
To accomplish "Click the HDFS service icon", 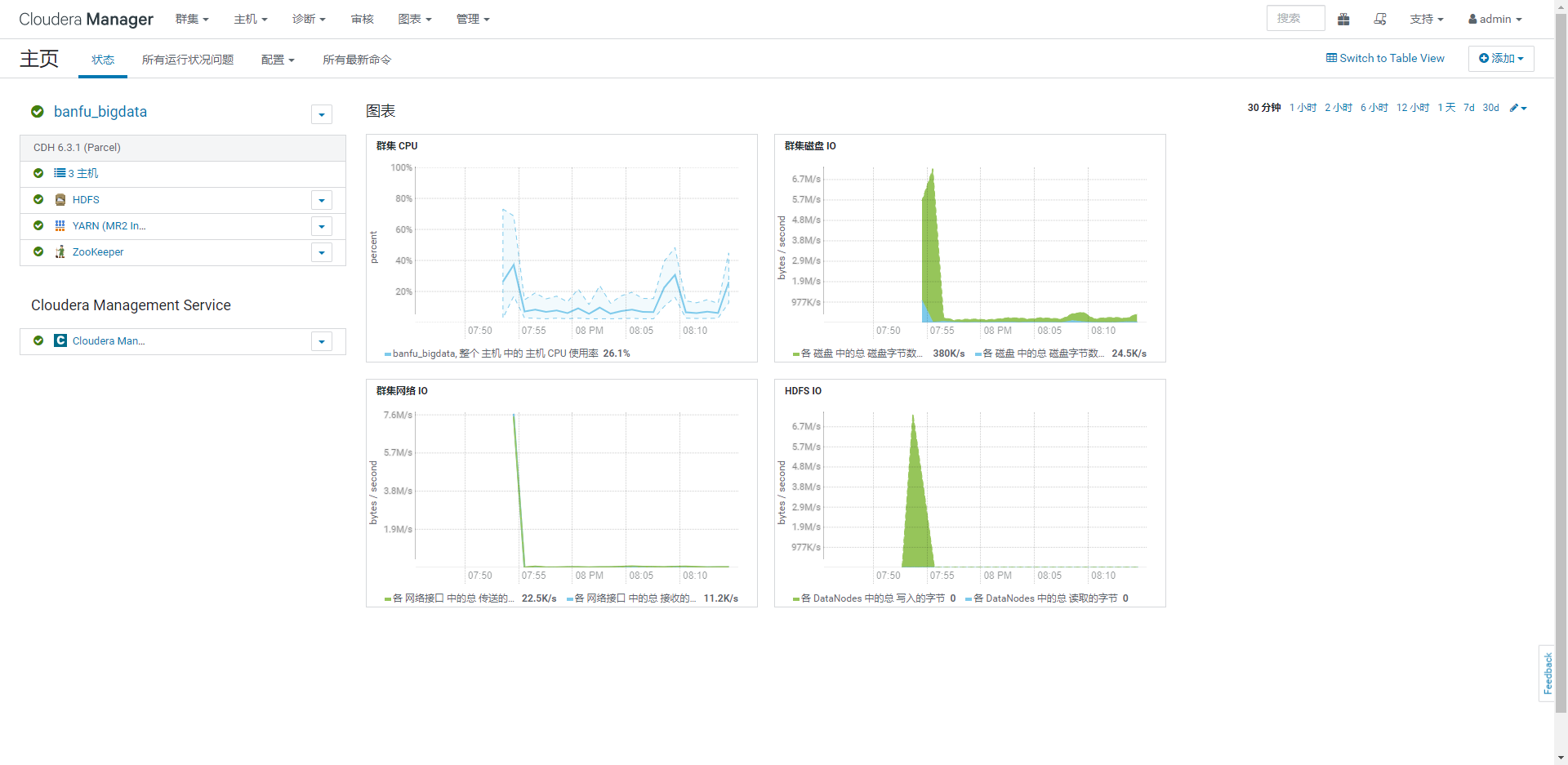I will tap(60, 200).
